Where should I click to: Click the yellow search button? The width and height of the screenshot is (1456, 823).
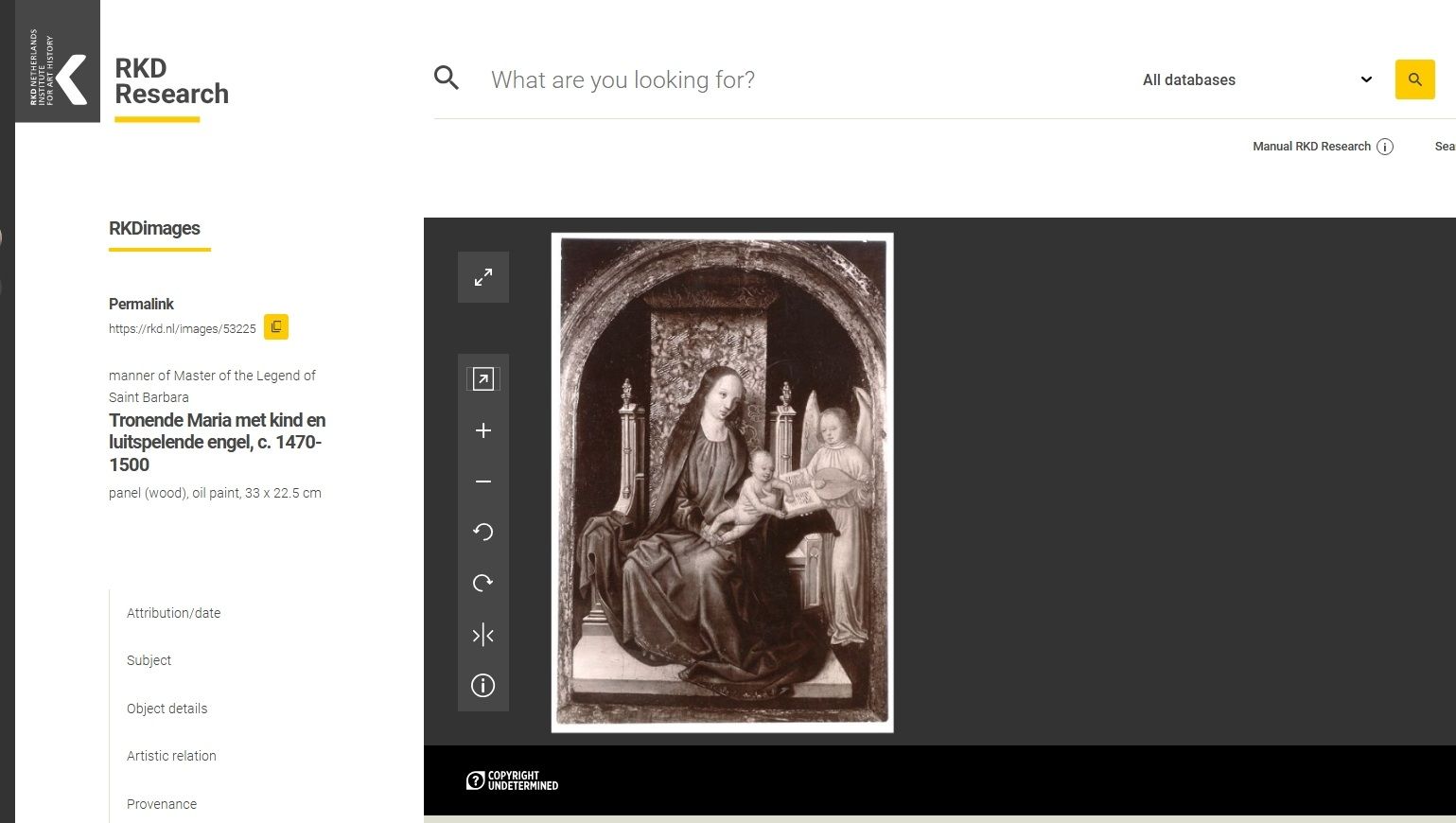click(x=1415, y=79)
